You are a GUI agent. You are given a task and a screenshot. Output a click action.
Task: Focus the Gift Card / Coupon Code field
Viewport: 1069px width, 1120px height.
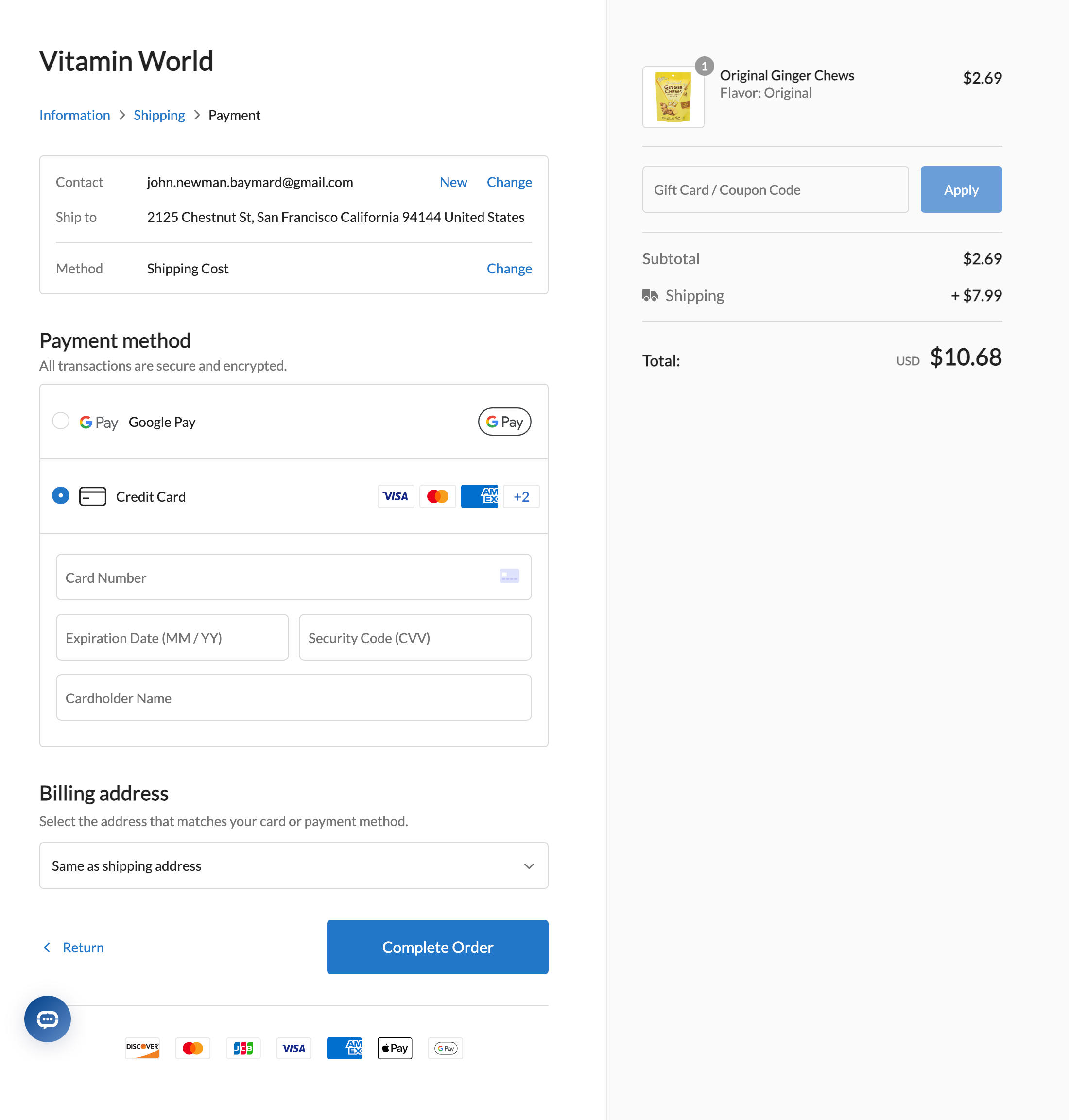coord(775,190)
